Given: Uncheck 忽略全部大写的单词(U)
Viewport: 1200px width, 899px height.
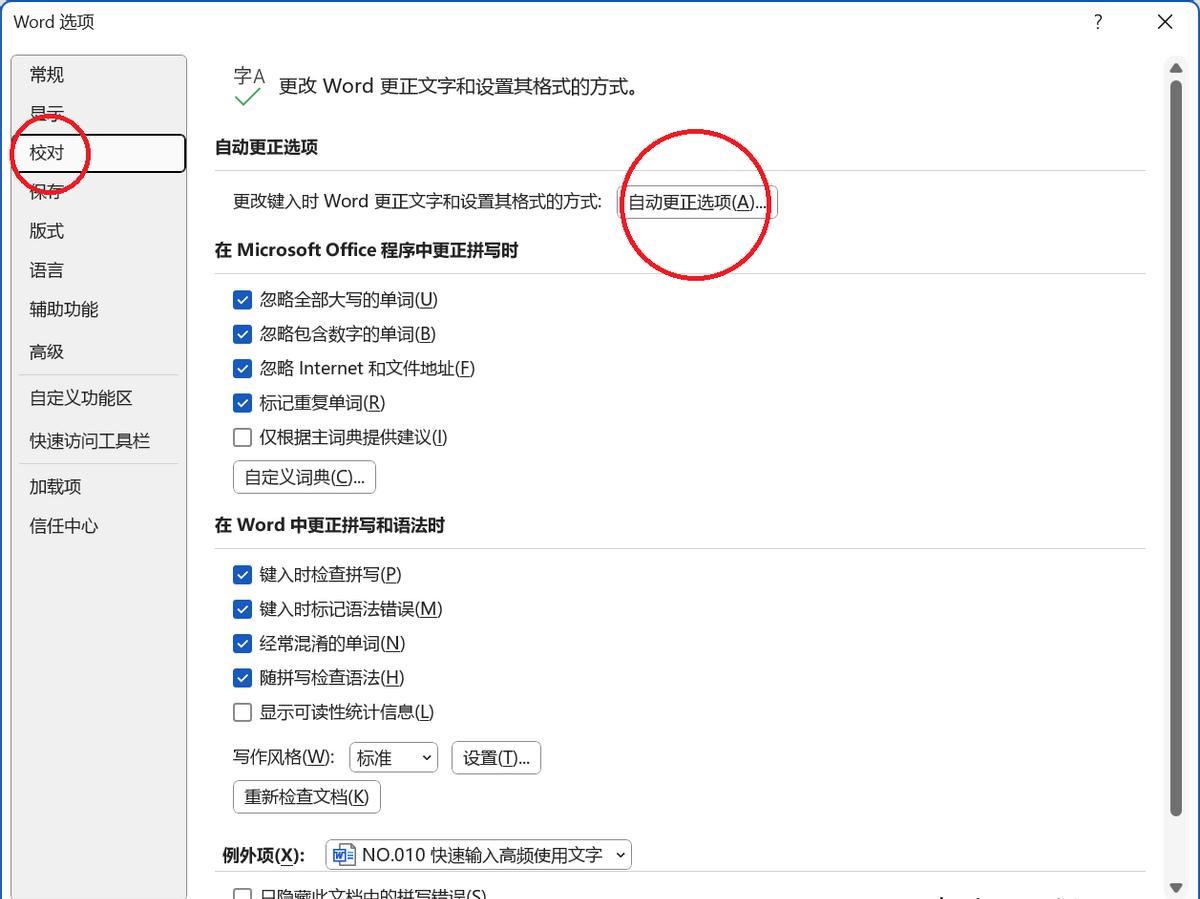Looking at the screenshot, I should point(242,300).
